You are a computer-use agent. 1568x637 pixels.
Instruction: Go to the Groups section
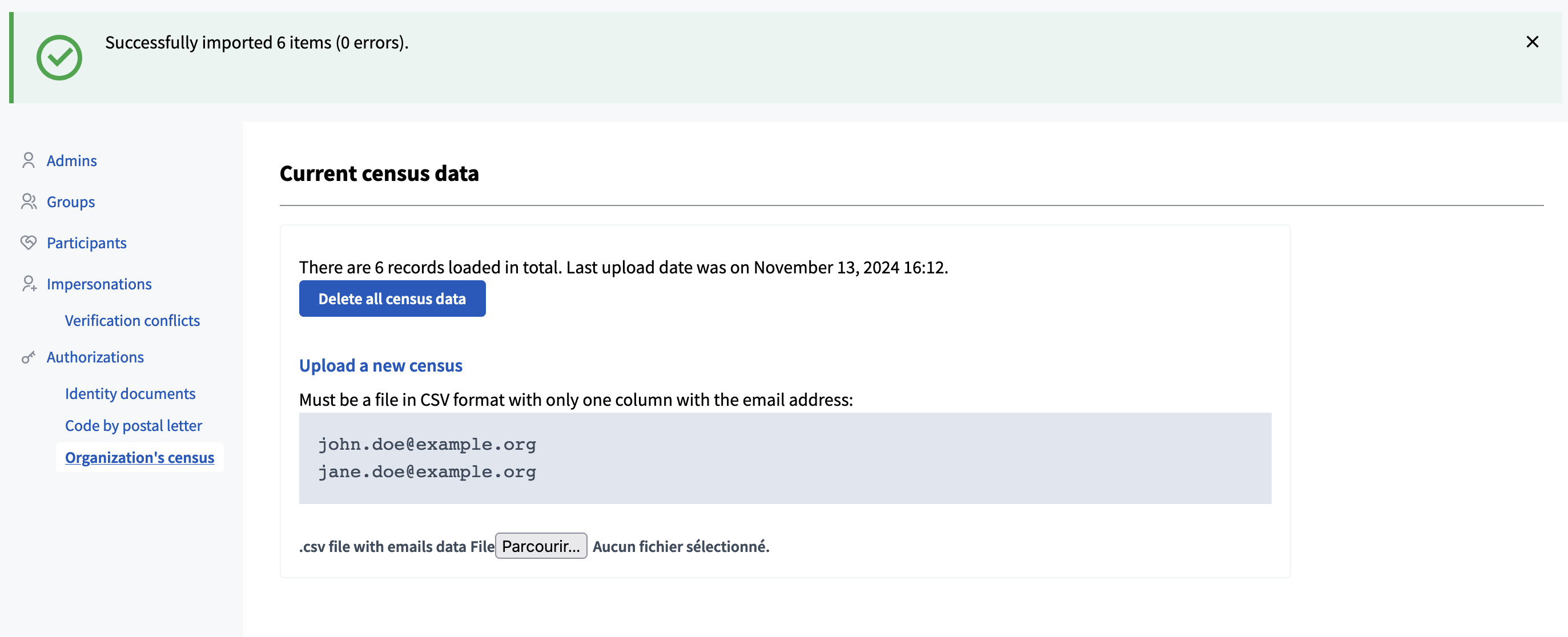click(x=71, y=202)
